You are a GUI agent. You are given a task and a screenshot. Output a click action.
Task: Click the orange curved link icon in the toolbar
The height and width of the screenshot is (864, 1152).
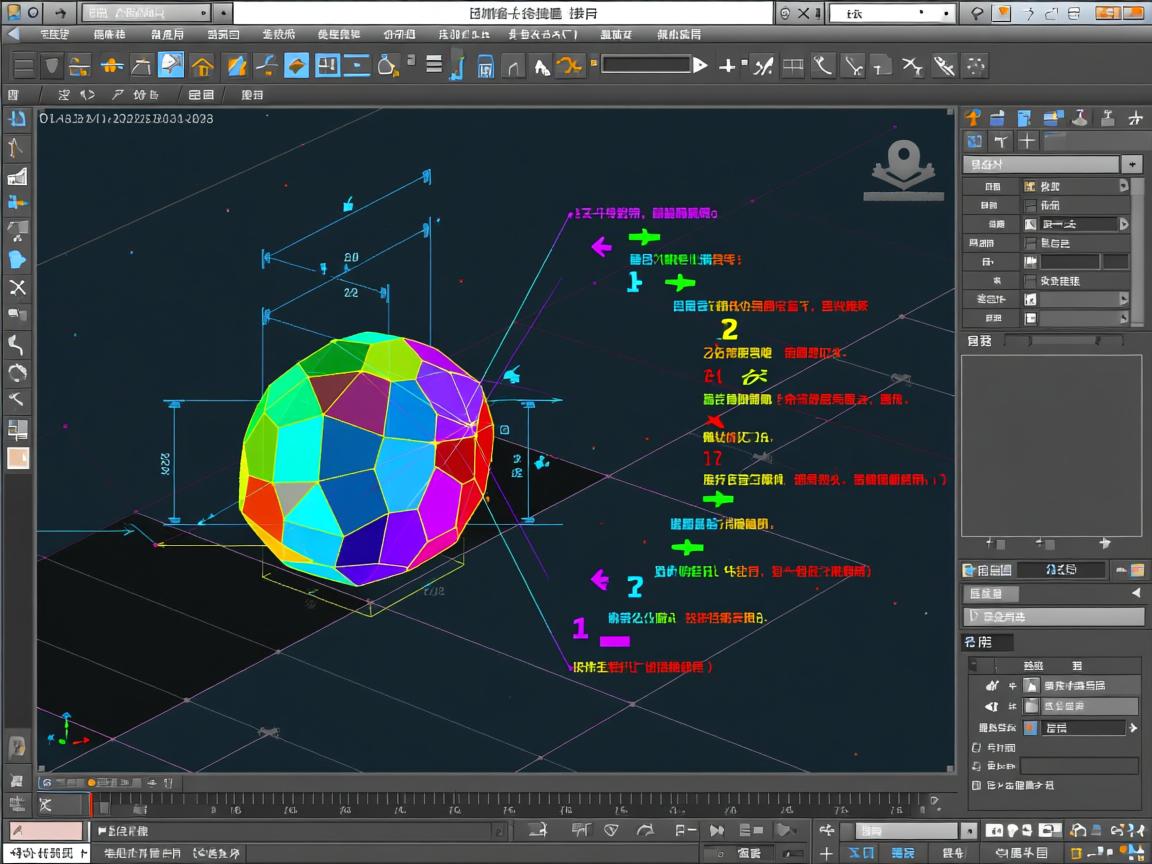coord(569,66)
